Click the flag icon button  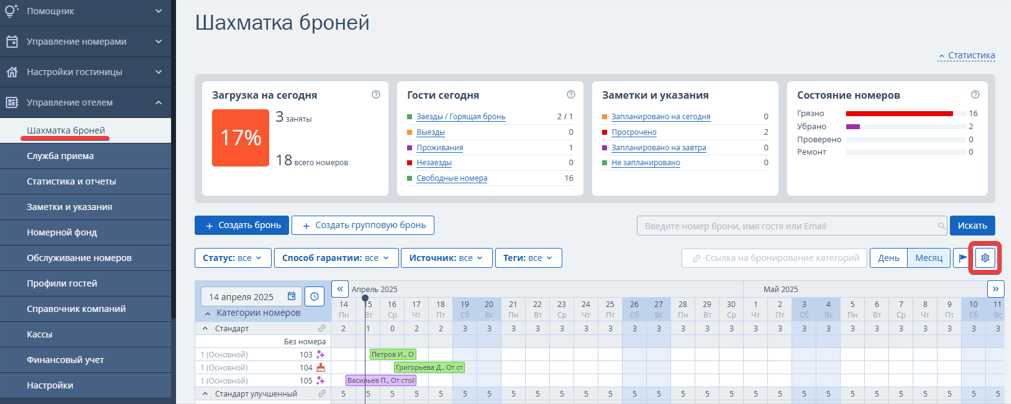(963, 258)
